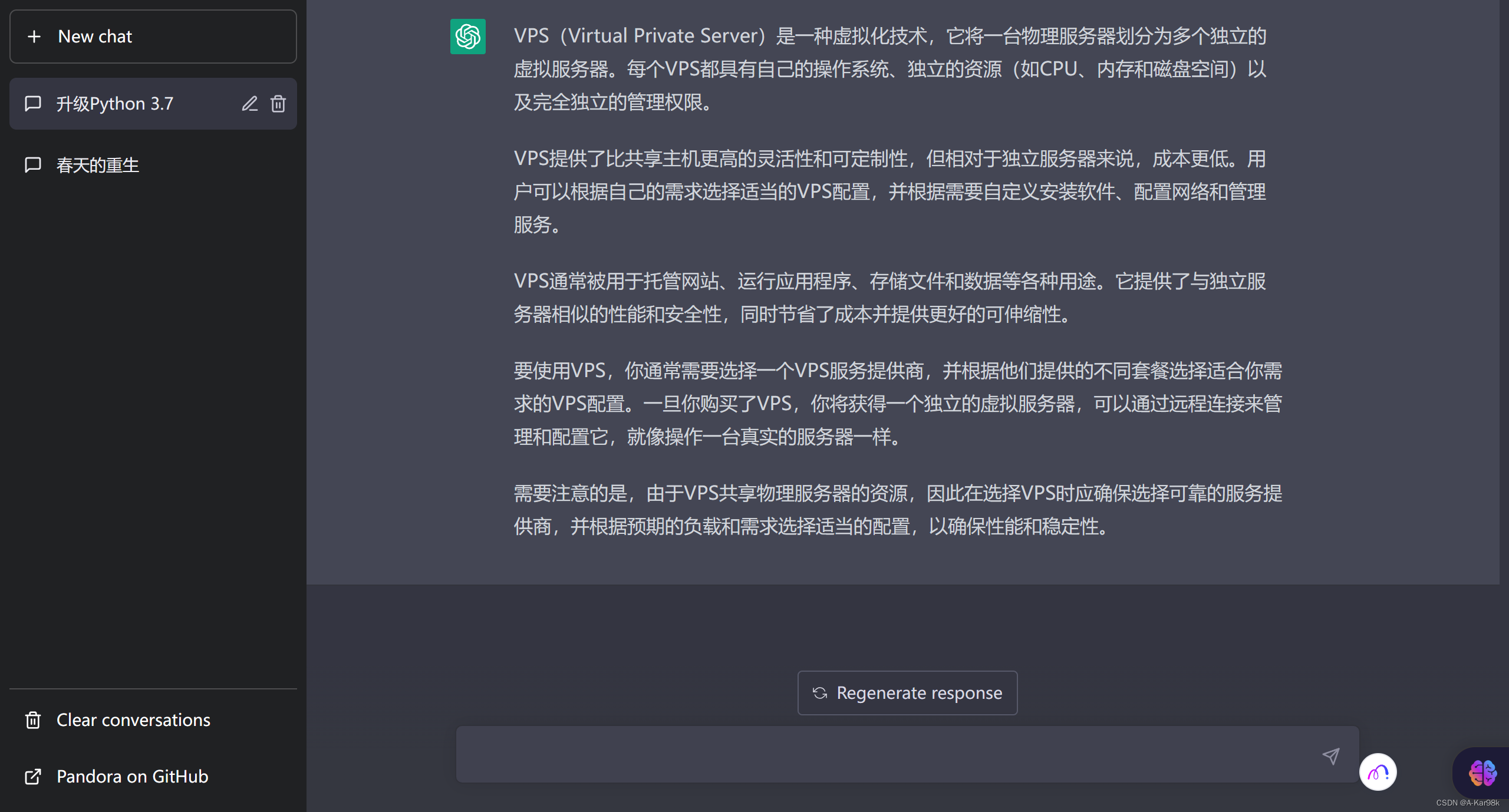Scroll down the chat history sidebar

[x=155, y=400]
